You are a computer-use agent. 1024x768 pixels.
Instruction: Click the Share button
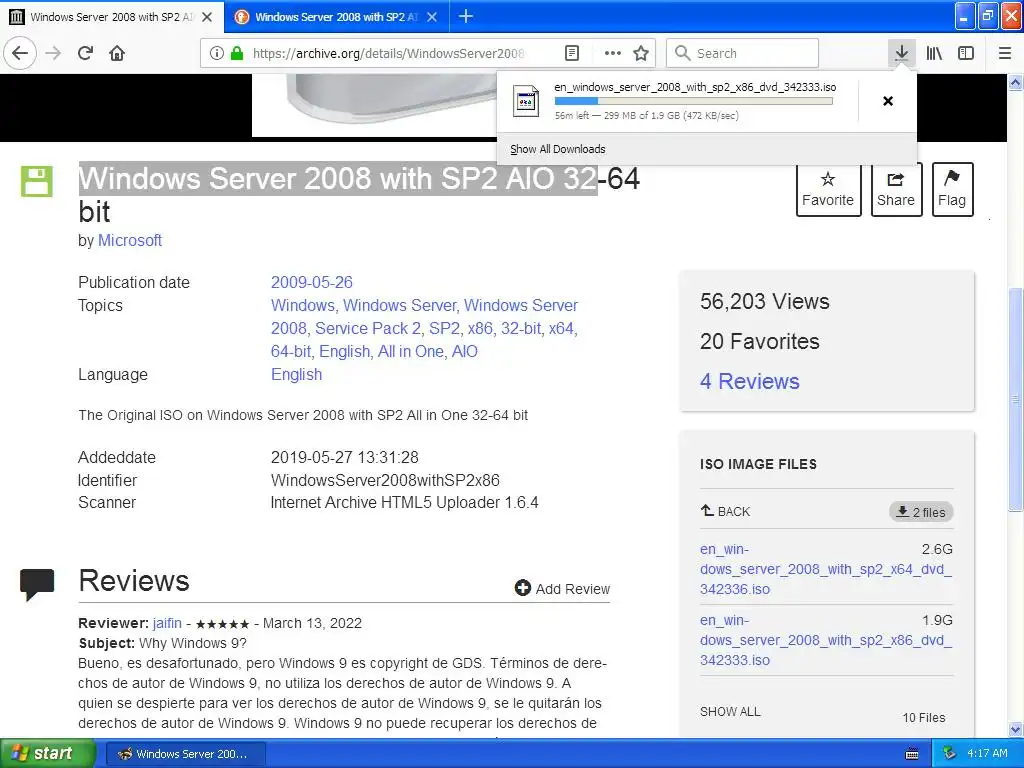point(896,189)
